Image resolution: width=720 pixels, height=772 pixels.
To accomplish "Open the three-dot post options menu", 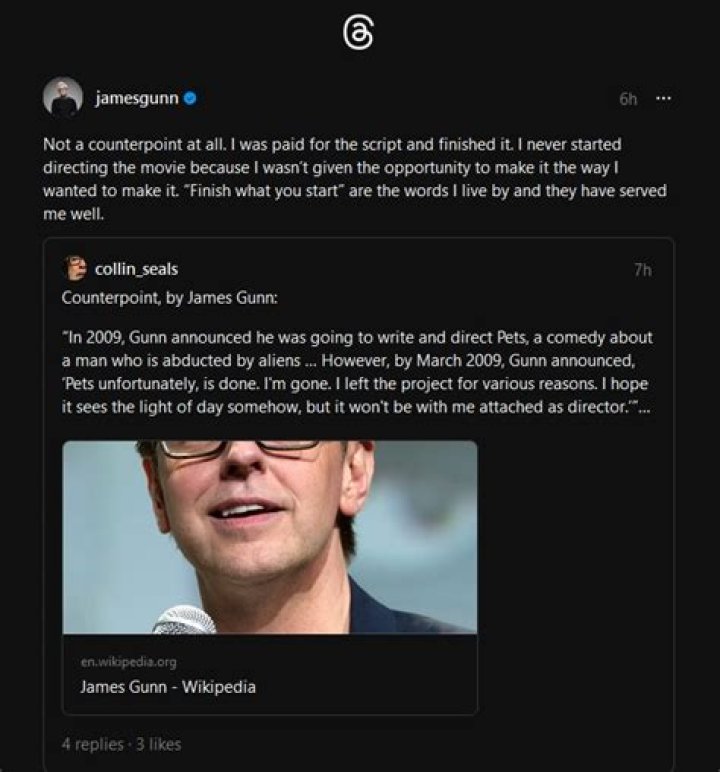I will 662,98.
